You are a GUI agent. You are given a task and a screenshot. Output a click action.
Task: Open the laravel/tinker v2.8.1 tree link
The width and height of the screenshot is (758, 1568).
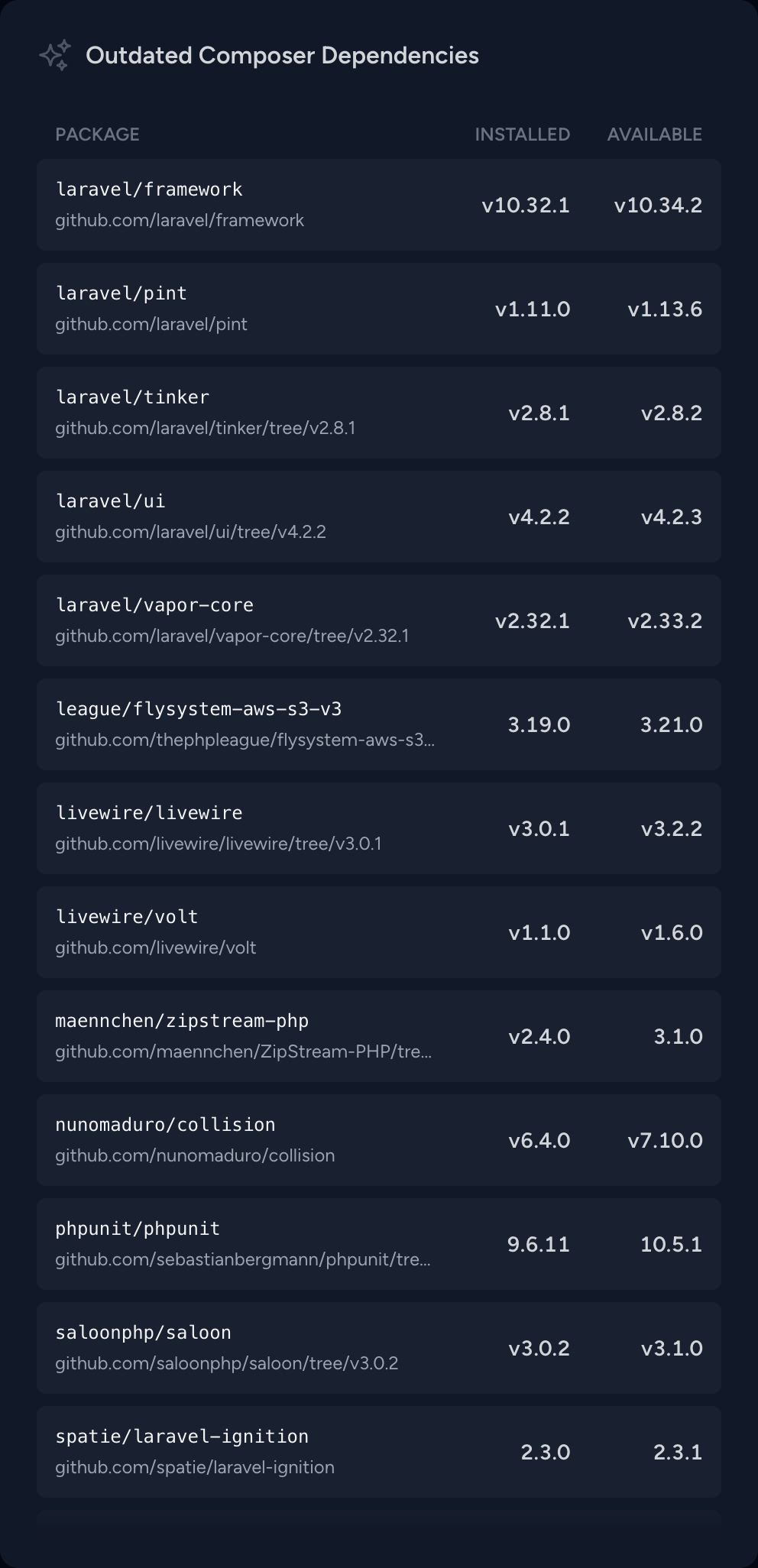(x=205, y=429)
